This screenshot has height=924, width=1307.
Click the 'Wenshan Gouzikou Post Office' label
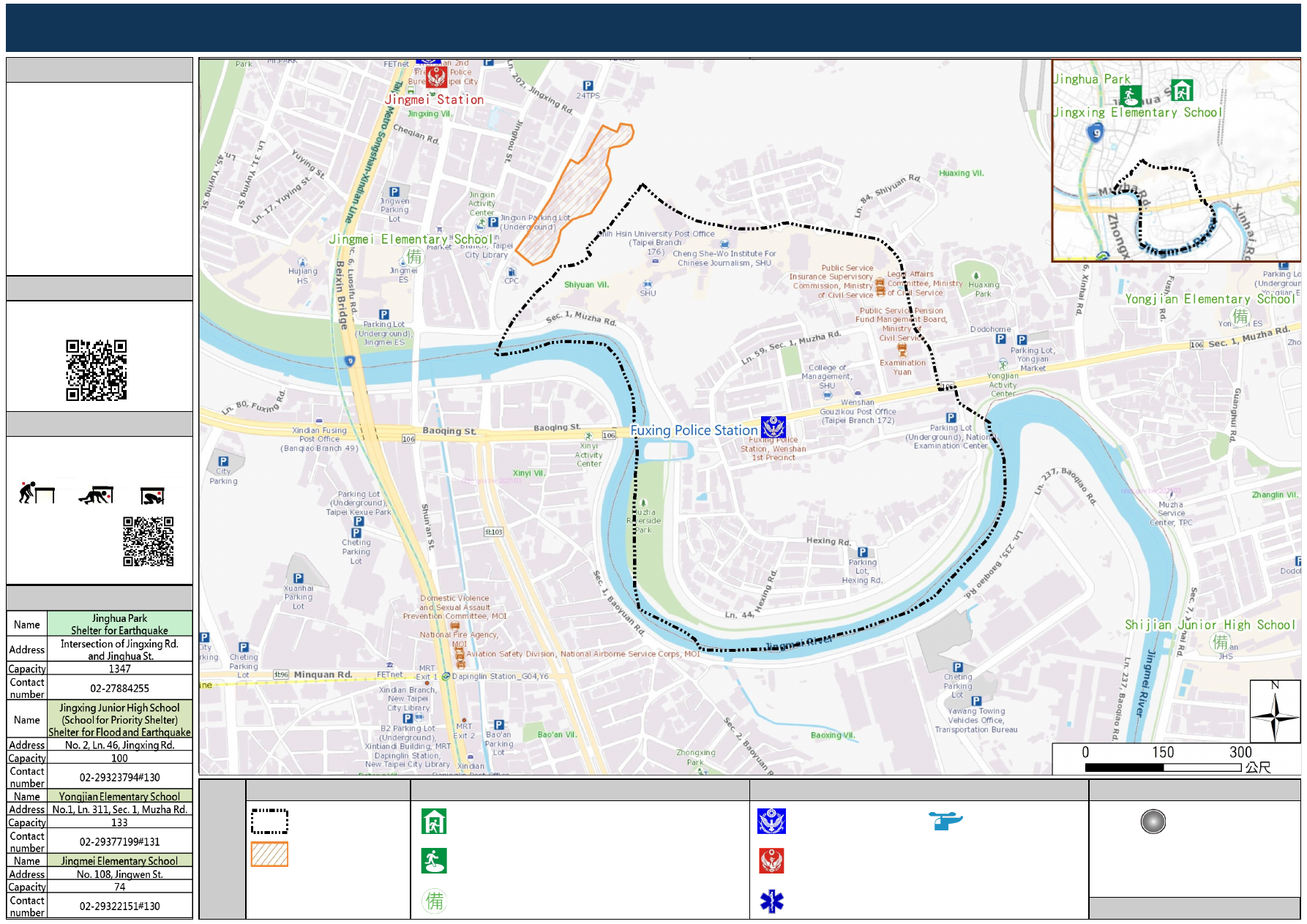click(x=858, y=411)
